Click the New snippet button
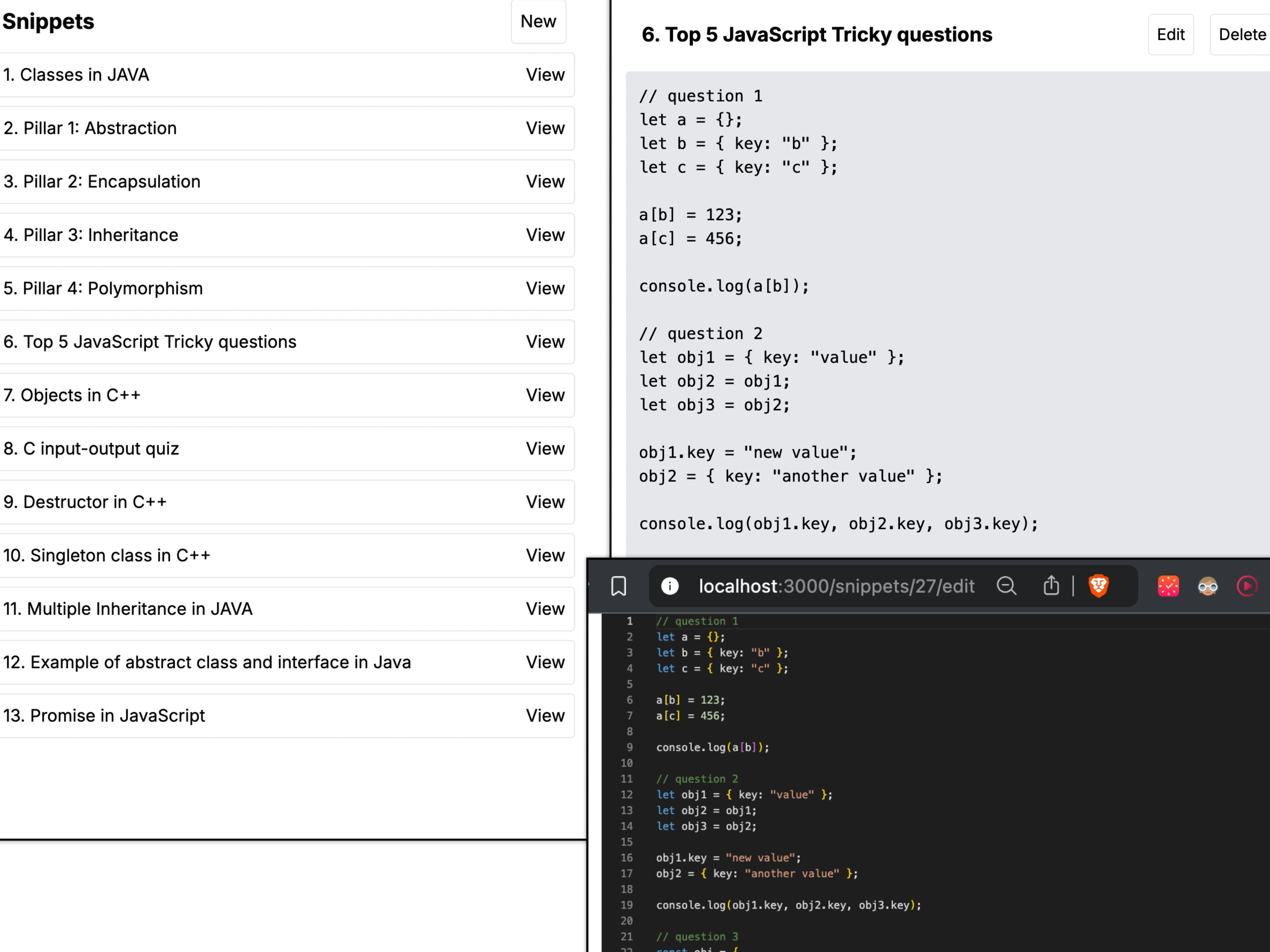This screenshot has width=1270, height=952. click(x=538, y=21)
